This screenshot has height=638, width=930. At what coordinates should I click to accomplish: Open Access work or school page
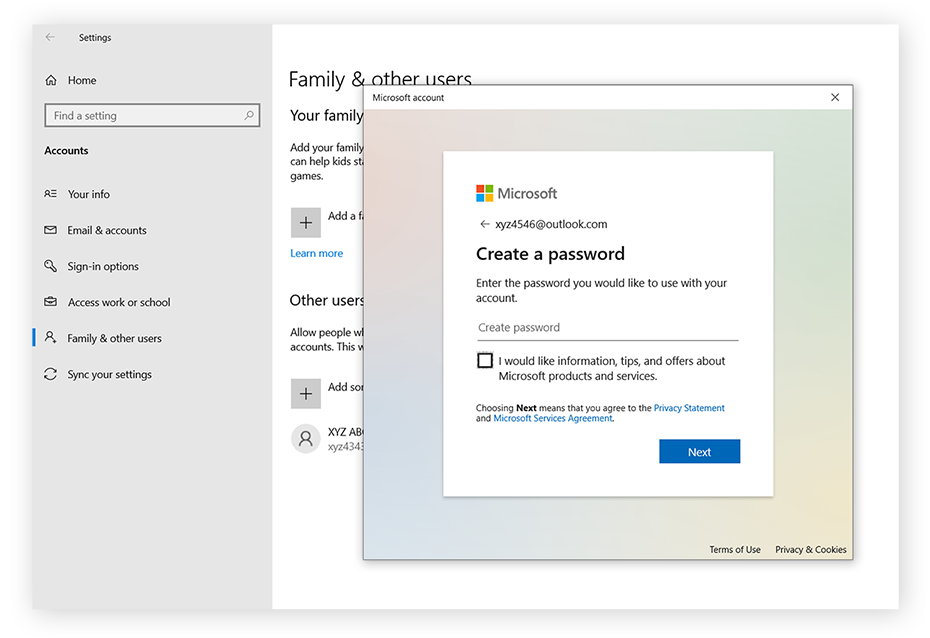click(x=119, y=302)
